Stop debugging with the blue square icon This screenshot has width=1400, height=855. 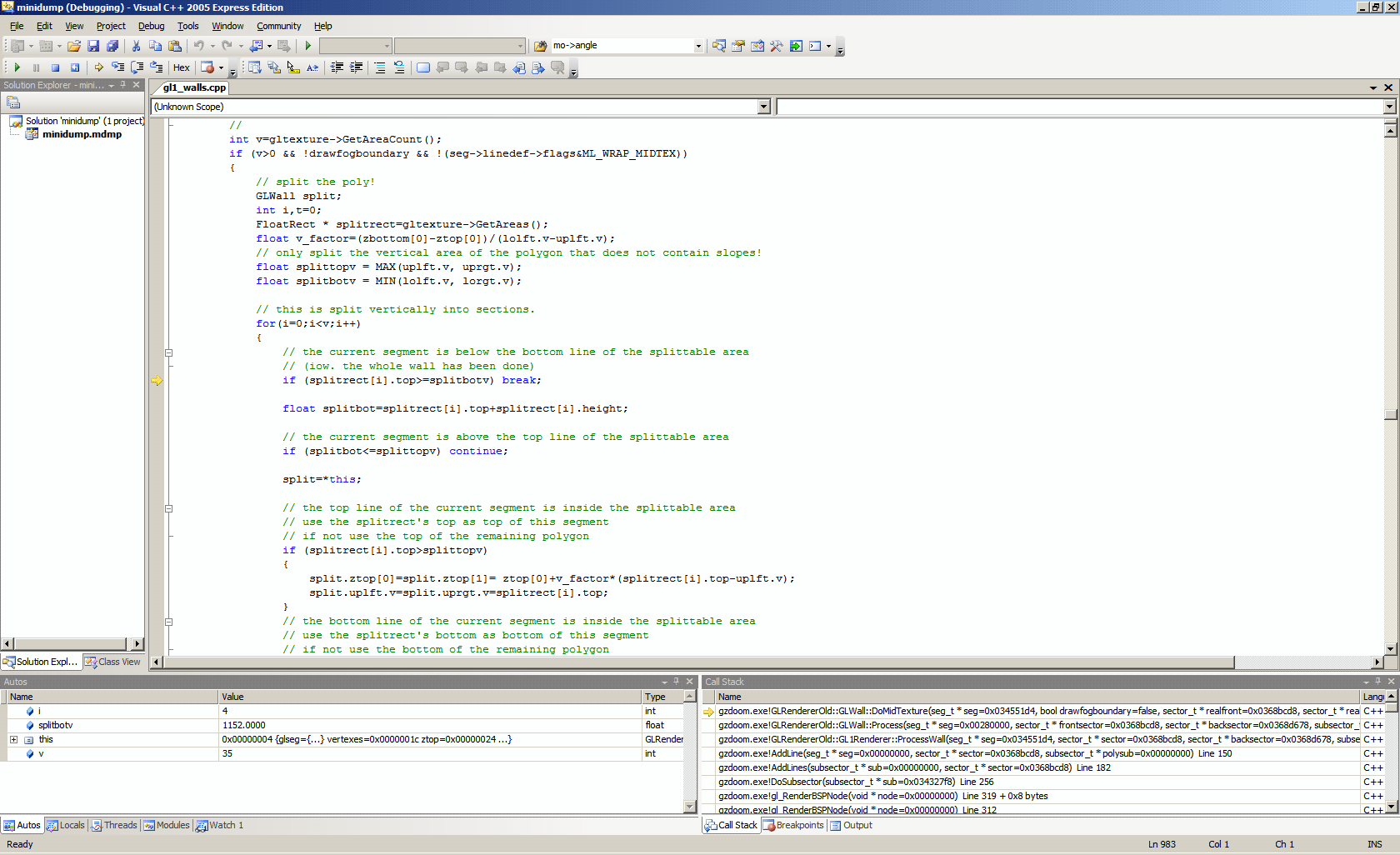(x=55, y=67)
